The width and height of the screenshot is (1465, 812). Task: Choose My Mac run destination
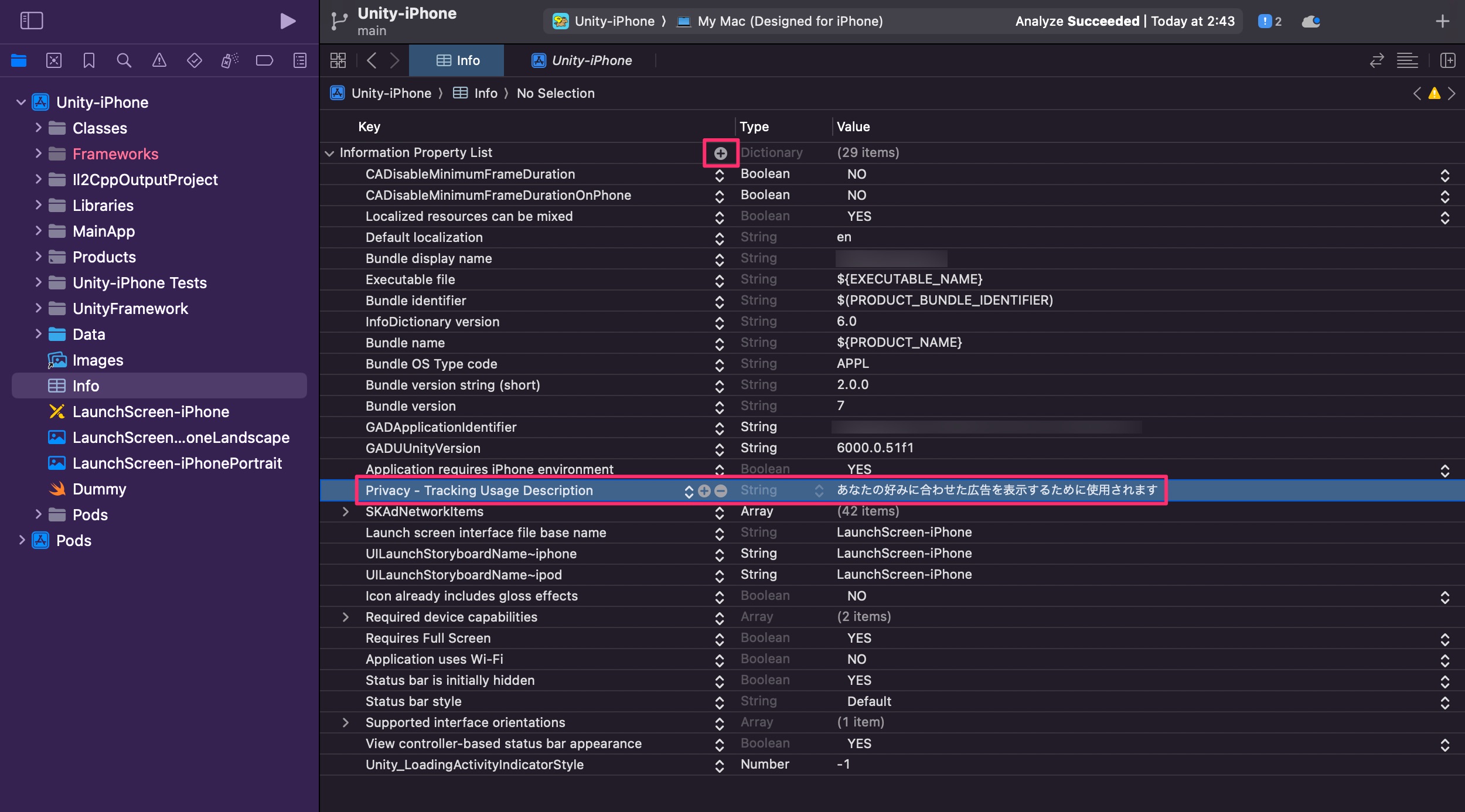(x=780, y=22)
